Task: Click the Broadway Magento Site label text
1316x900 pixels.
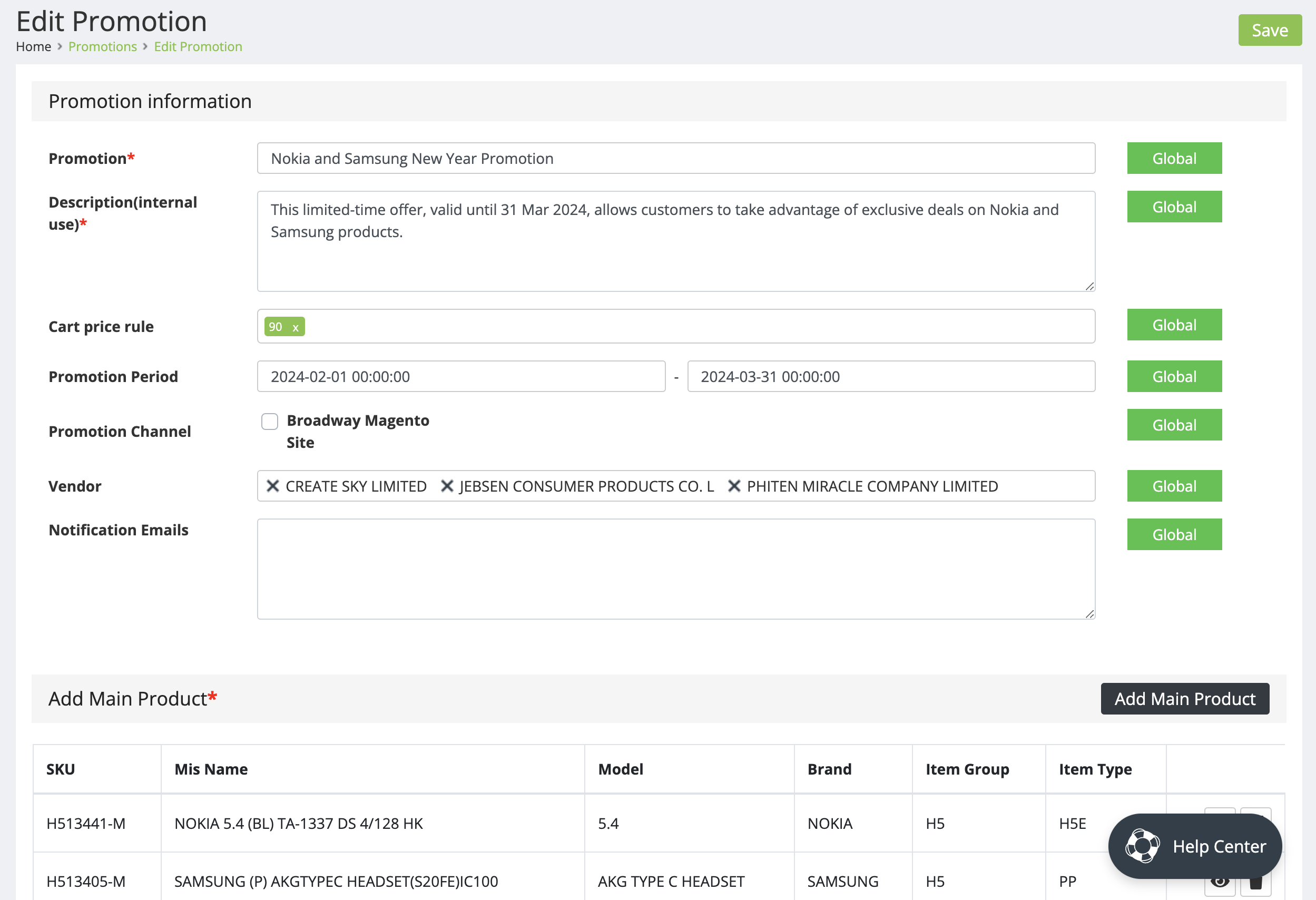Action: click(358, 432)
